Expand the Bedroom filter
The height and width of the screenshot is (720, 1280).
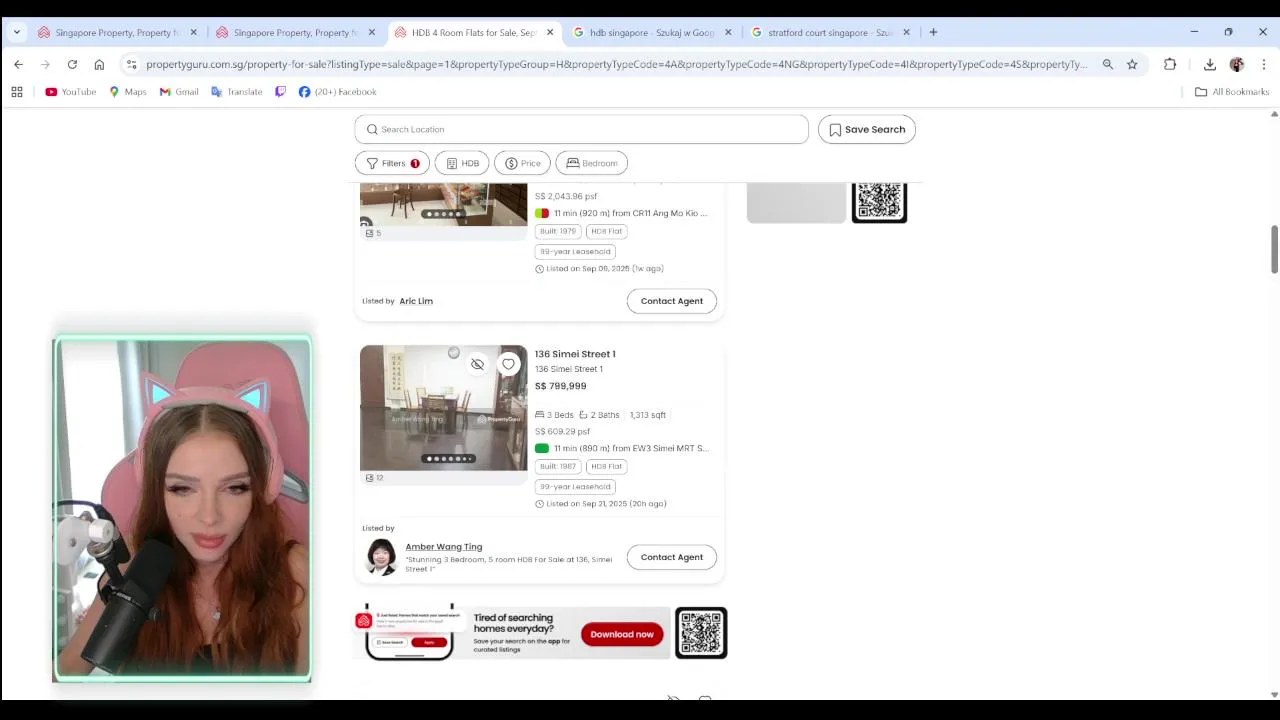point(592,163)
